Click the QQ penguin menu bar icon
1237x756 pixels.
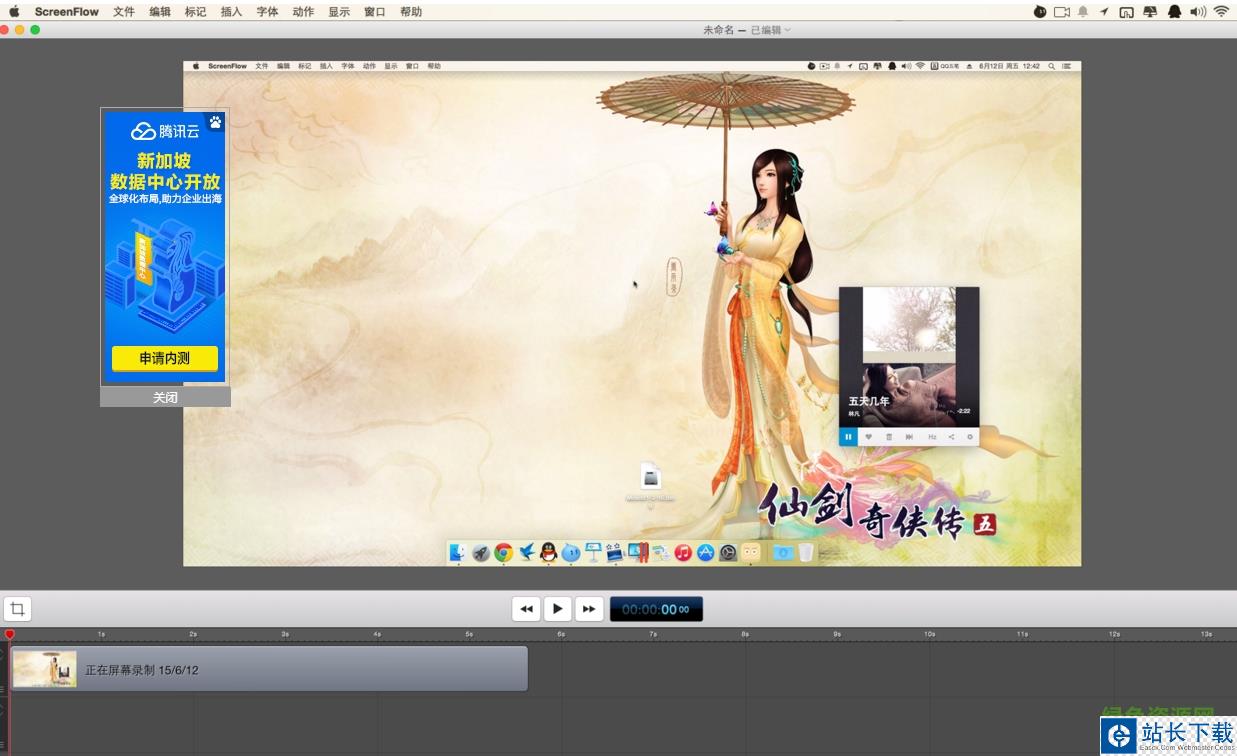click(1174, 12)
